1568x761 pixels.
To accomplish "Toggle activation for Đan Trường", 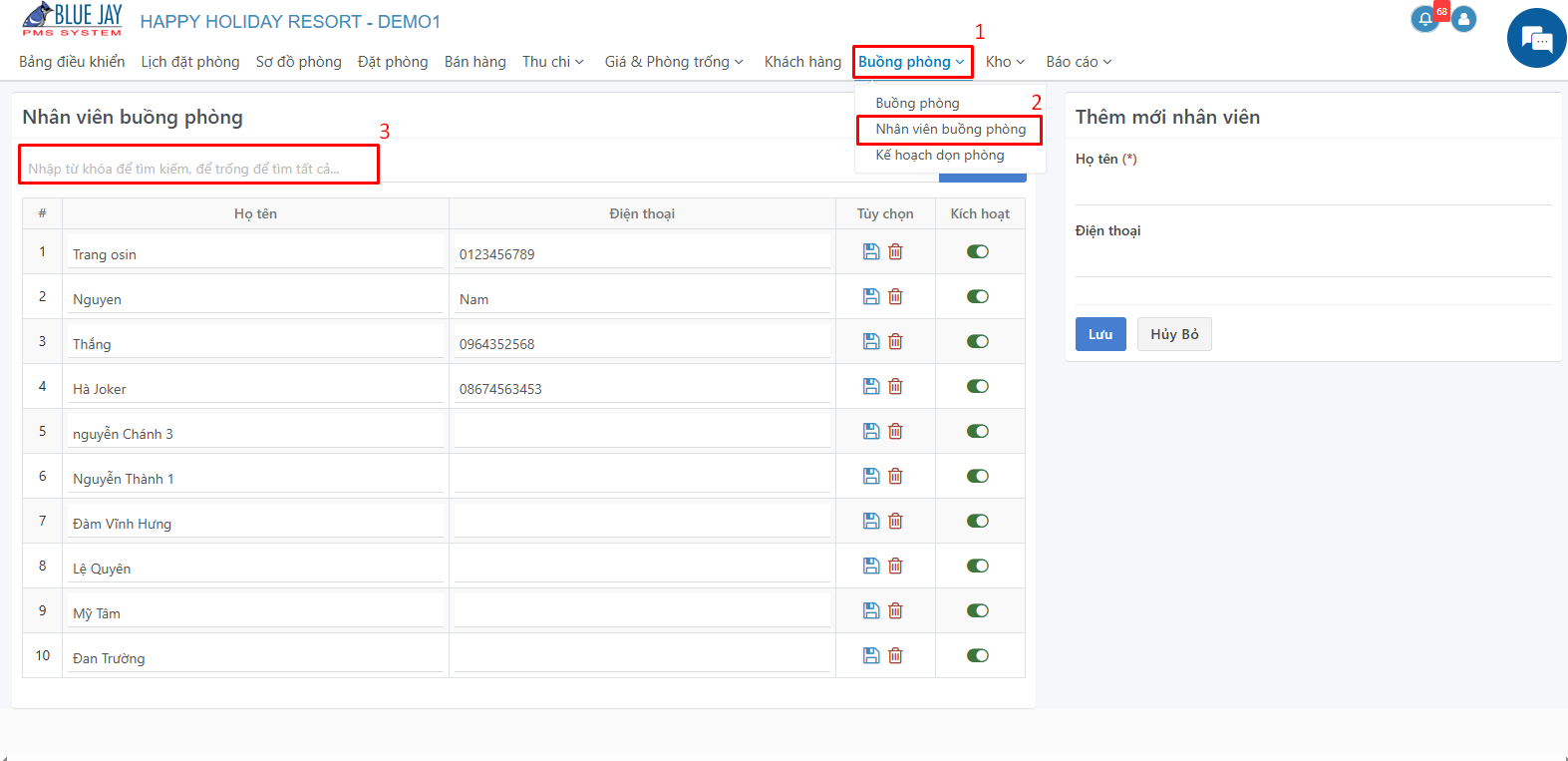I will tap(978, 655).
